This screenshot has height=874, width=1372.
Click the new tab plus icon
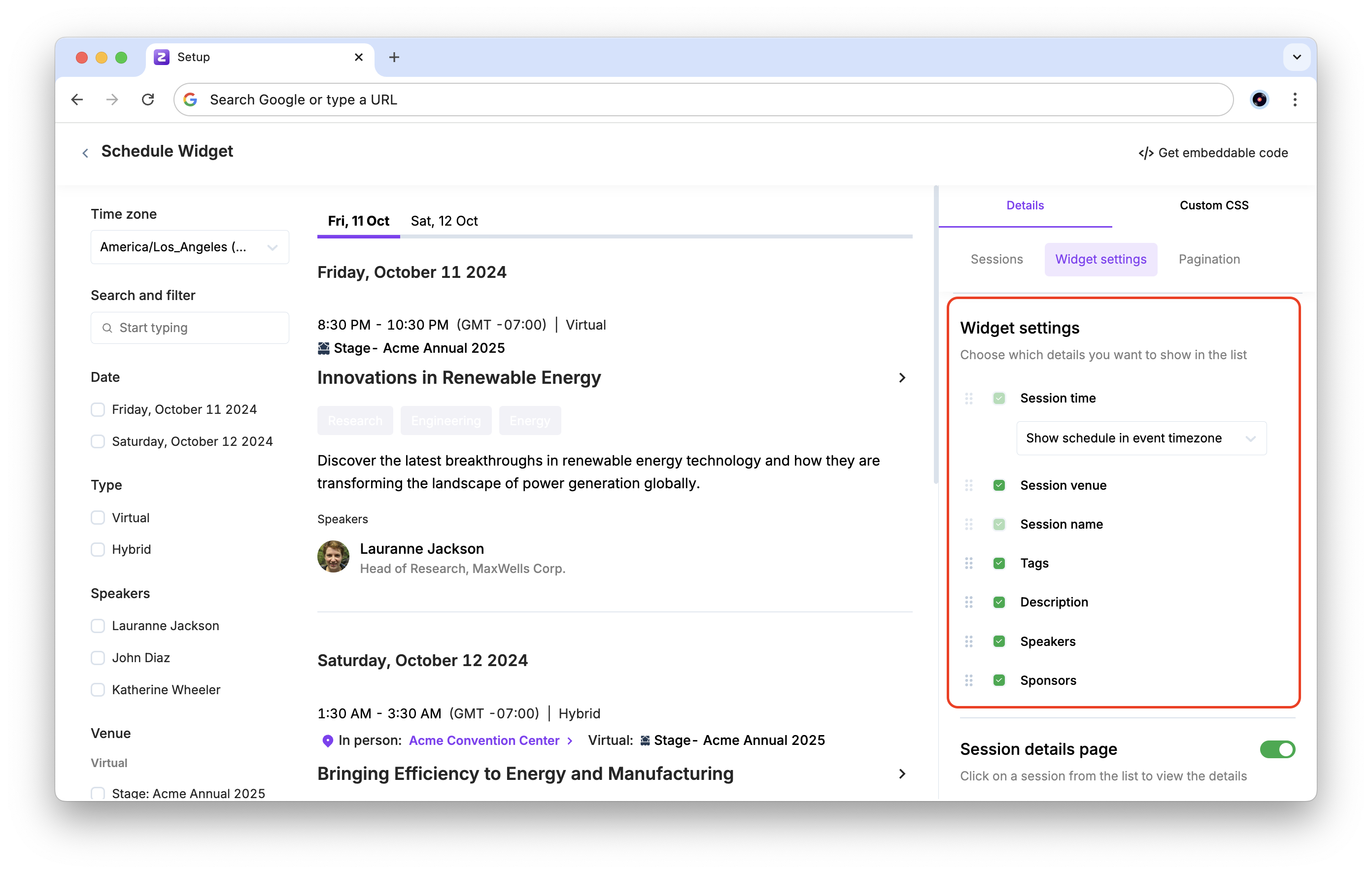[x=394, y=57]
